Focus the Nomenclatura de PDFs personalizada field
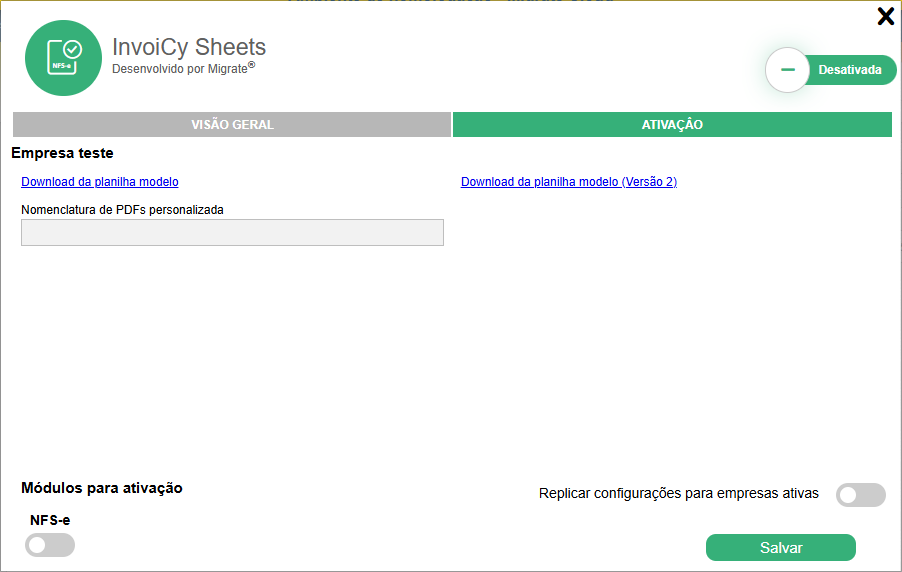The width and height of the screenshot is (902, 572). click(232, 232)
